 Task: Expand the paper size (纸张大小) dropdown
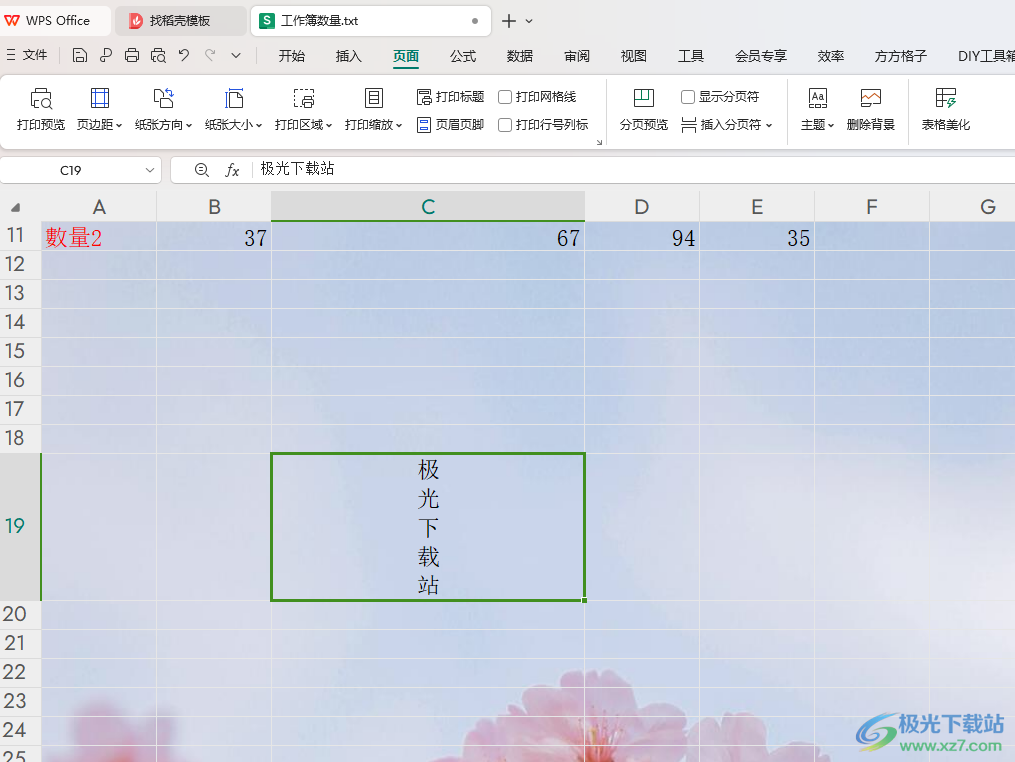point(259,126)
